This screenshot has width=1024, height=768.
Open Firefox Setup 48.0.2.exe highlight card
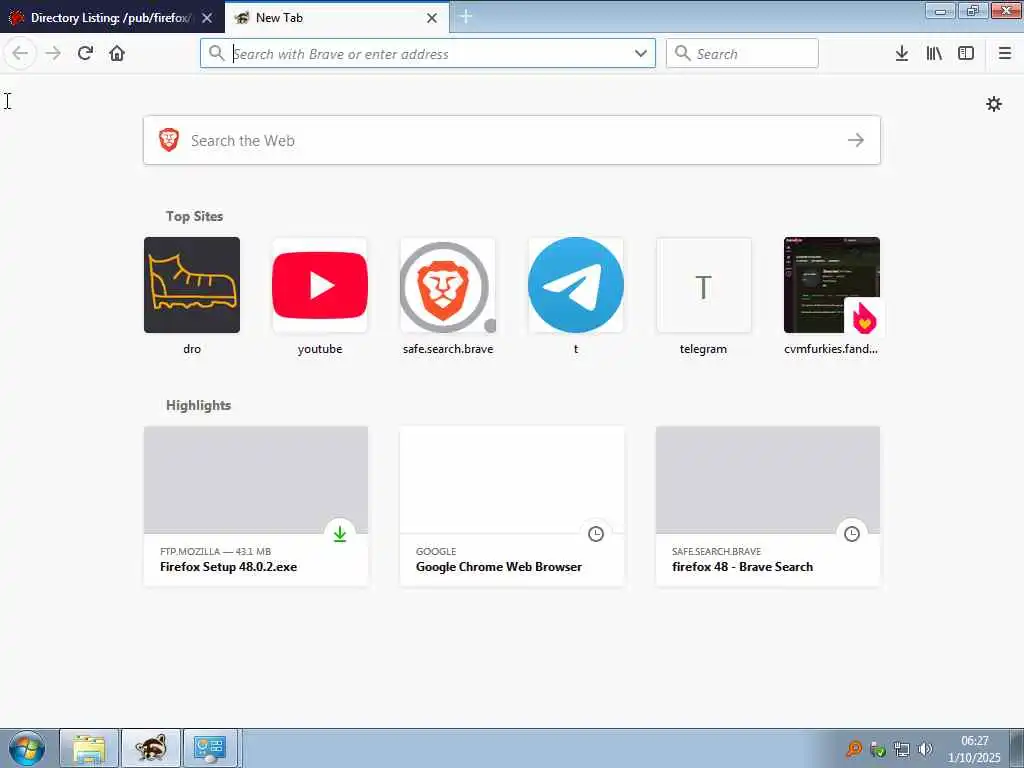(256, 506)
